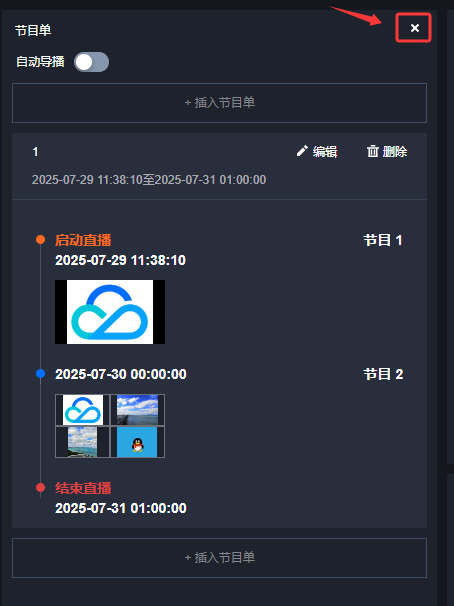Select the seaside coast photo thumbnail

[83, 442]
